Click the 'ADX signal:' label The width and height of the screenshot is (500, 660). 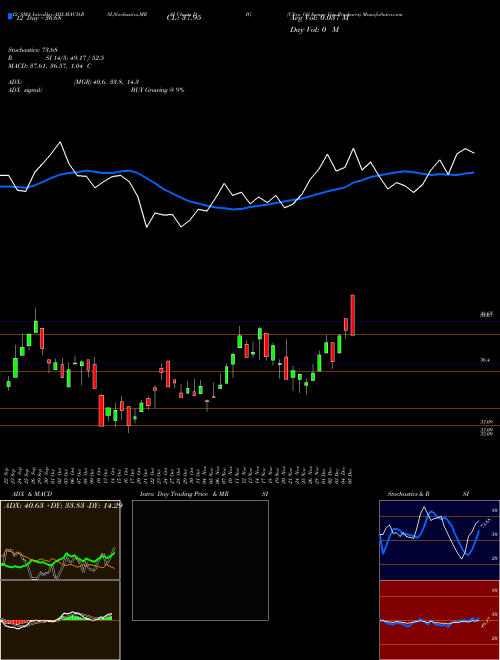[x=25, y=90]
